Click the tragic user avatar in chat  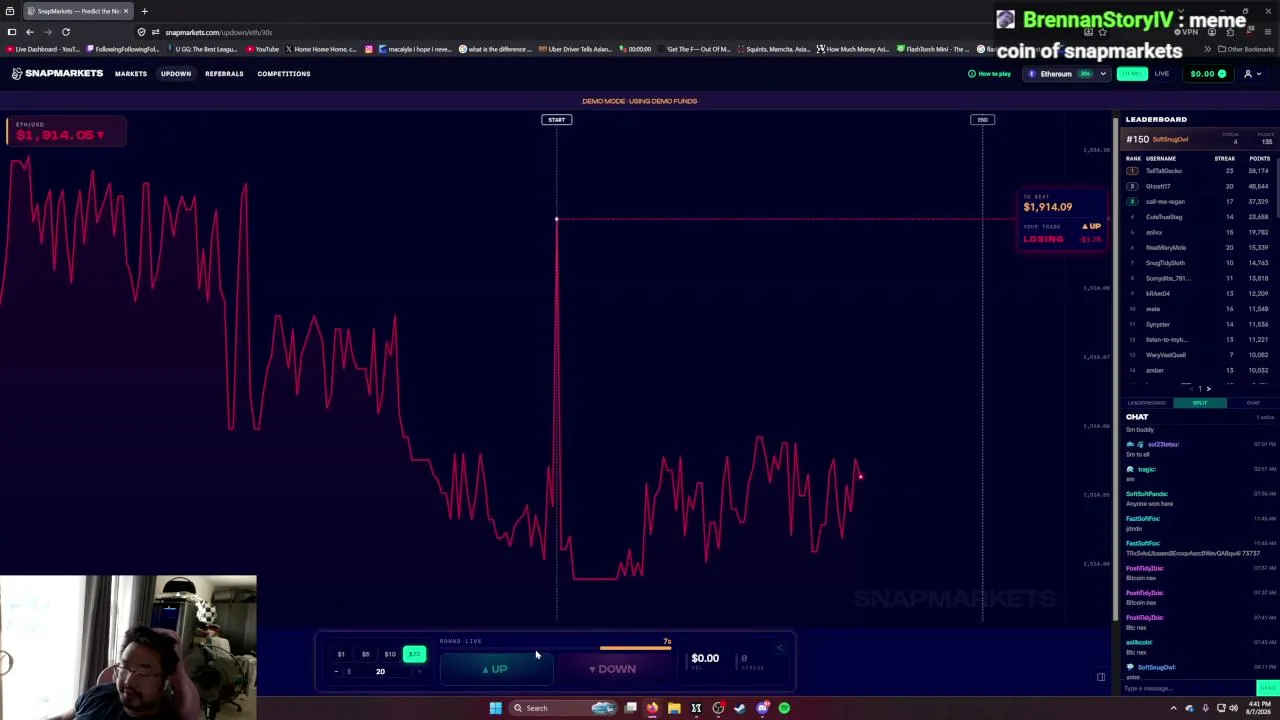coord(1130,469)
